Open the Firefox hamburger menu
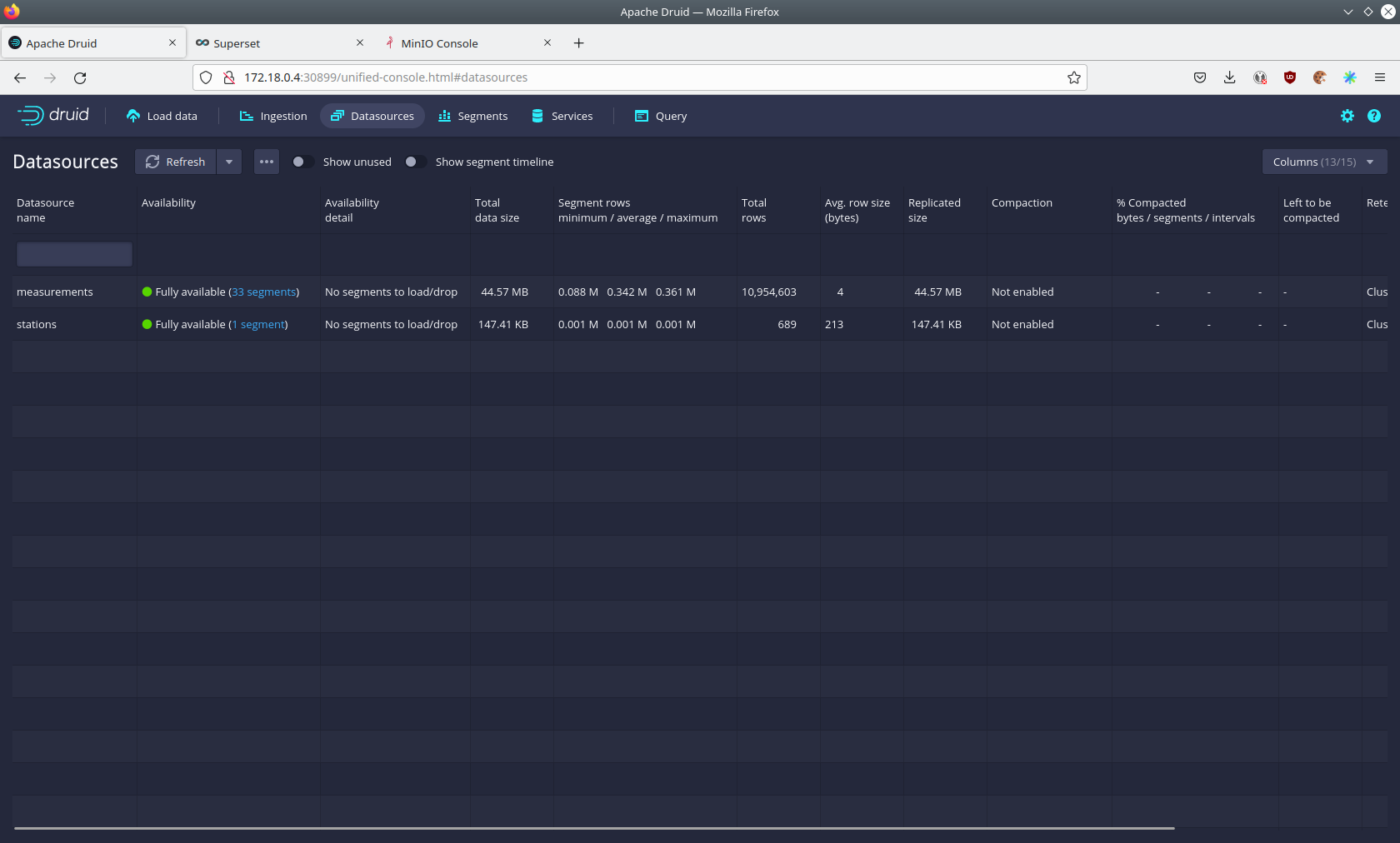Image resolution: width=1400 pixels, height=843 pixels. (1380, 77)
